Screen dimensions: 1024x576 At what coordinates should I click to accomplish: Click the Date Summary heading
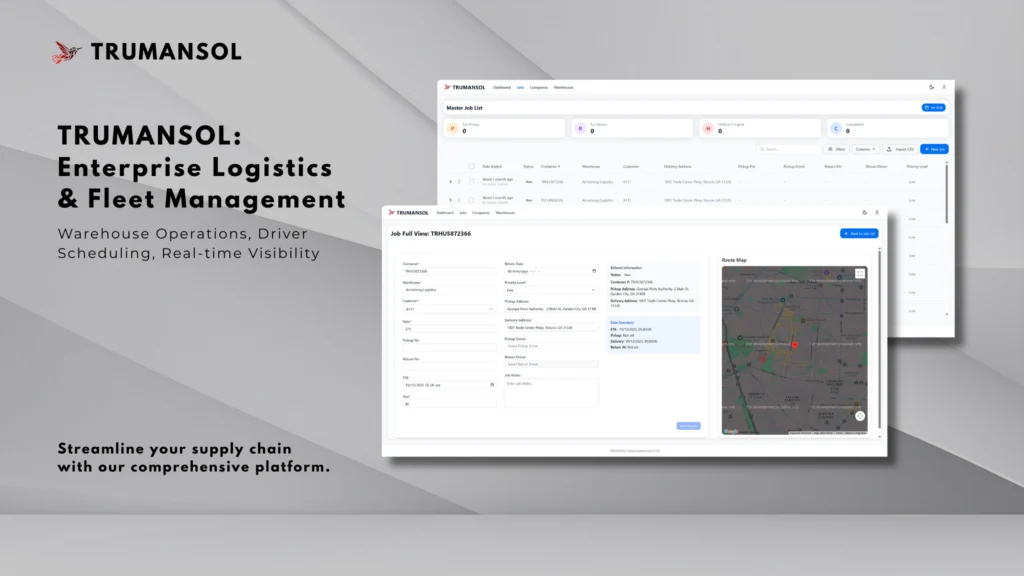622,323
